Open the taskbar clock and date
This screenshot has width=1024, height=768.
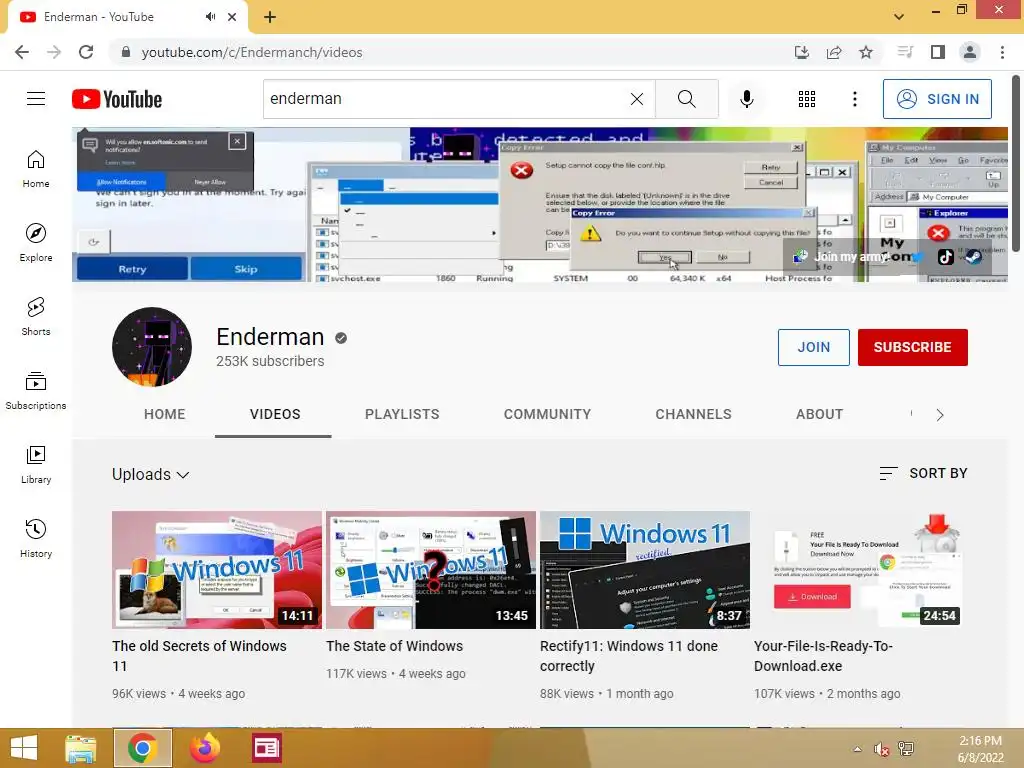[980, 749]
